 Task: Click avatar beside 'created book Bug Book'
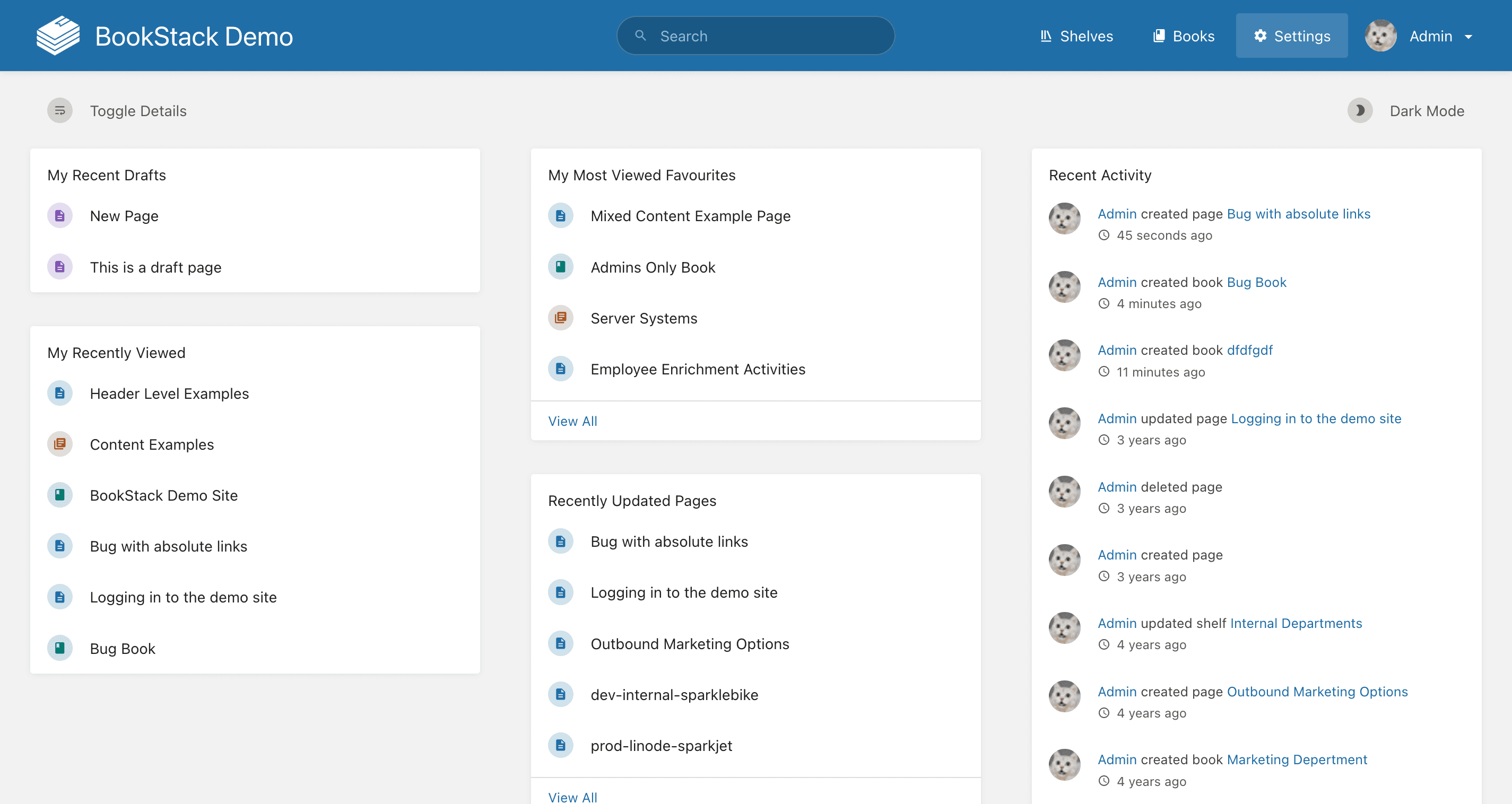[1065, 287]
